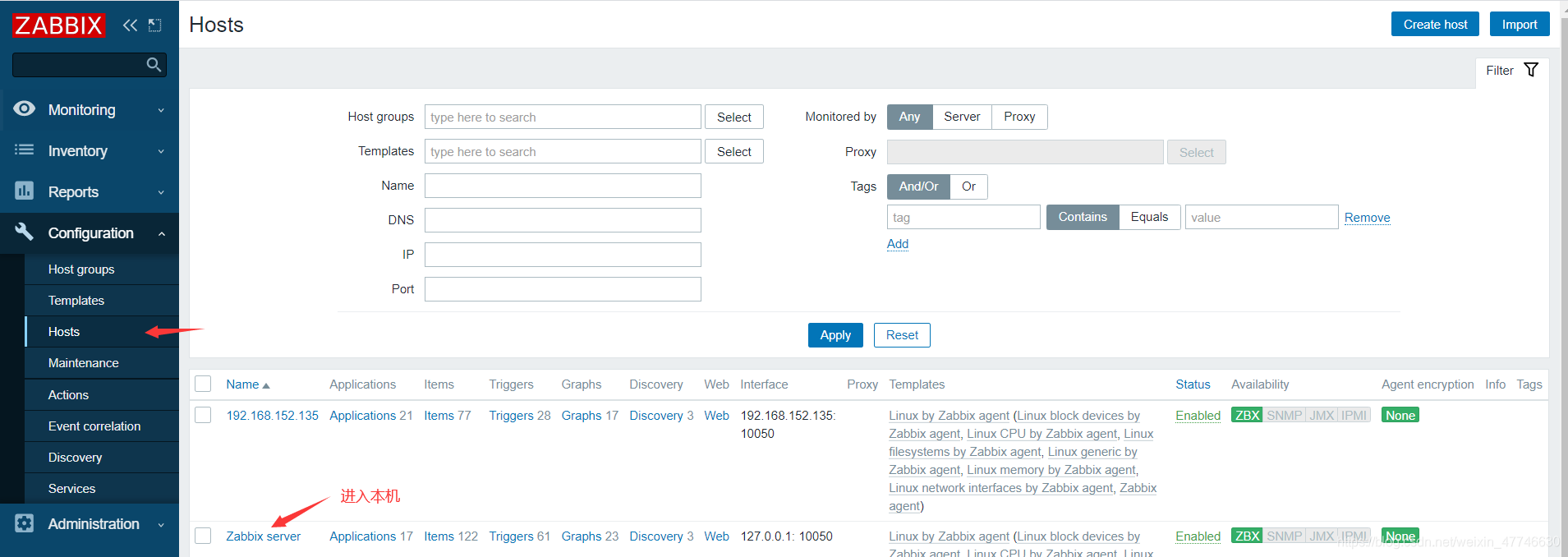Click the IP filter field
Screen dimensions: 1568x557
563,255
